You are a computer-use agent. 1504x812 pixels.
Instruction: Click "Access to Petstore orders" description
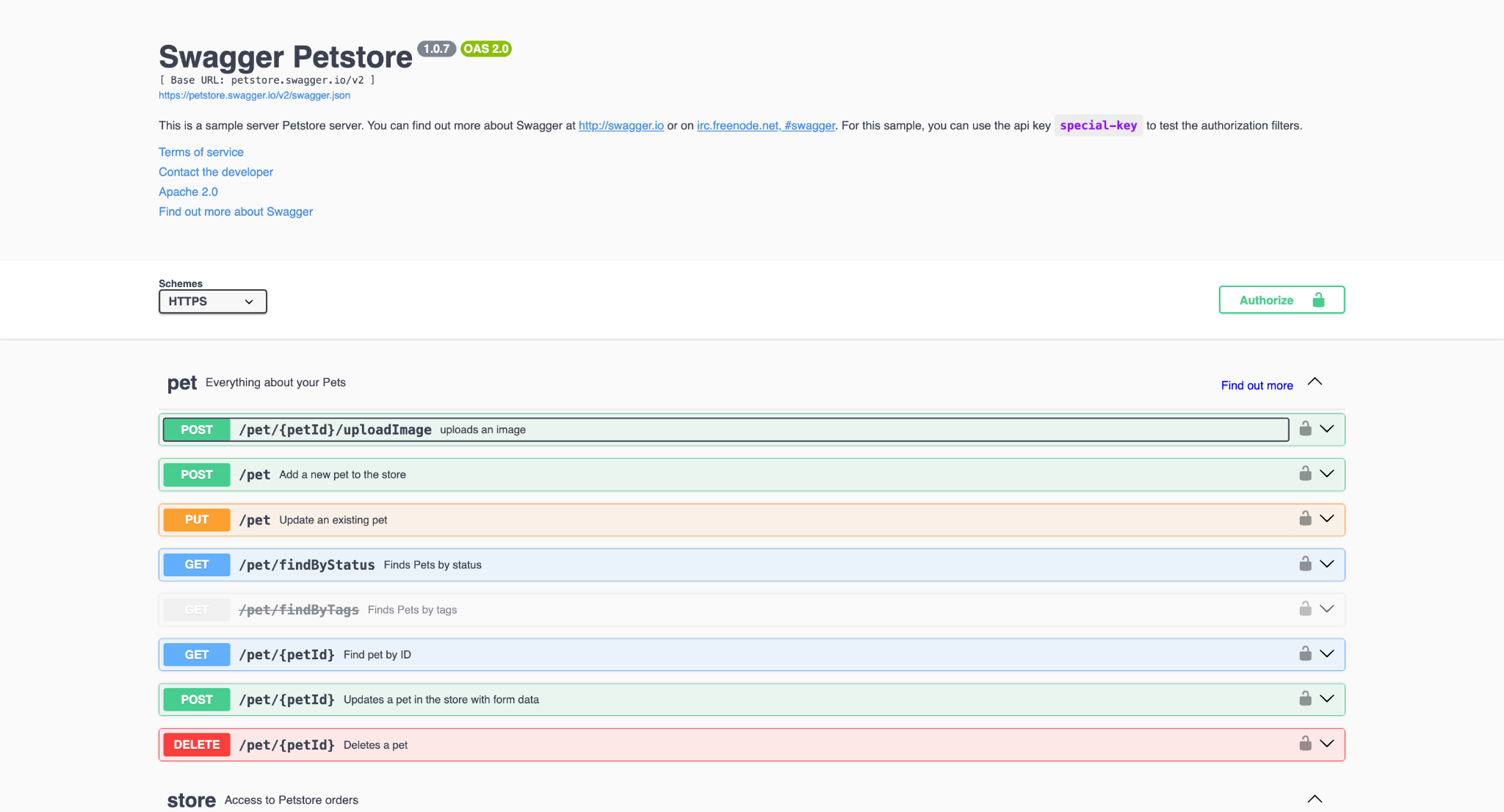click(292, 800)
